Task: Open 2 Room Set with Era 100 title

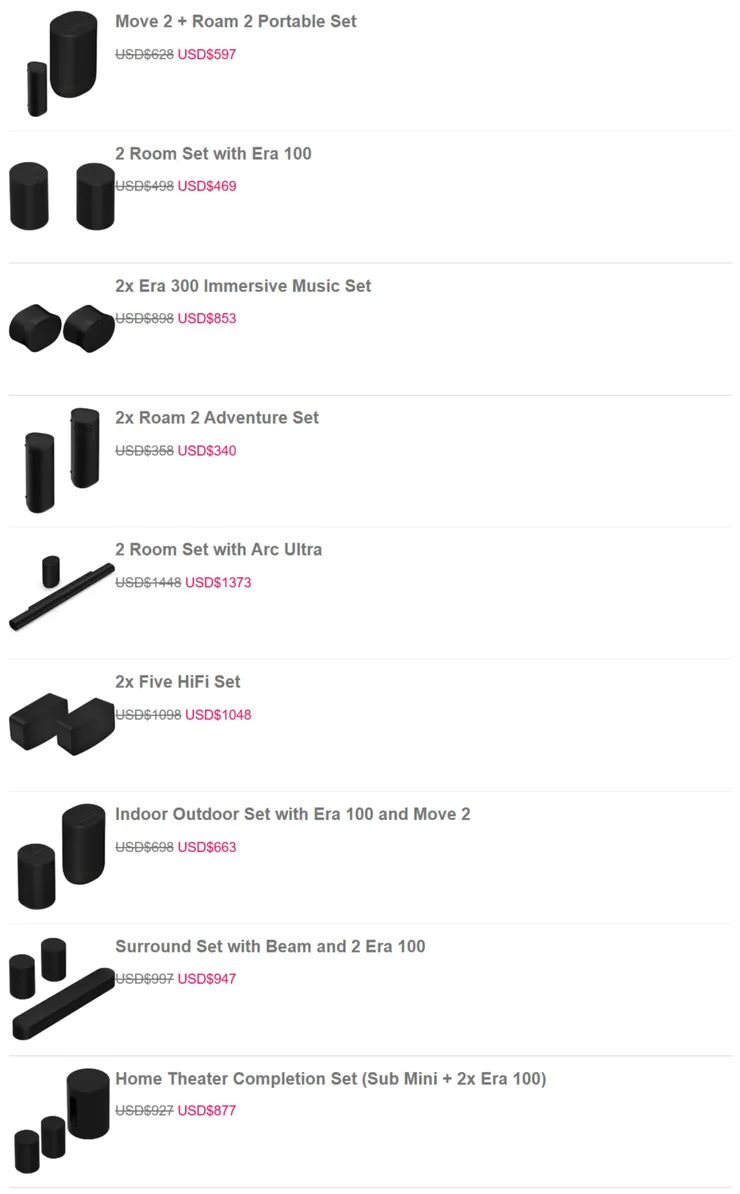Action: (x=213, y=153)
